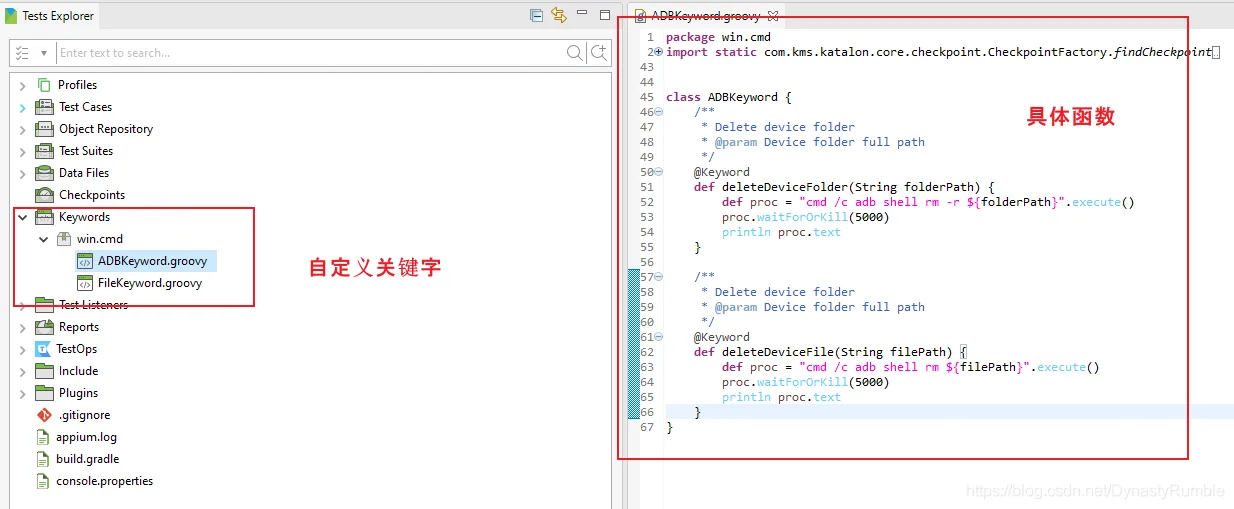Collapse comment block at line 57
Viewport: 1234px width, 509px height.
[x=658, y=277]
